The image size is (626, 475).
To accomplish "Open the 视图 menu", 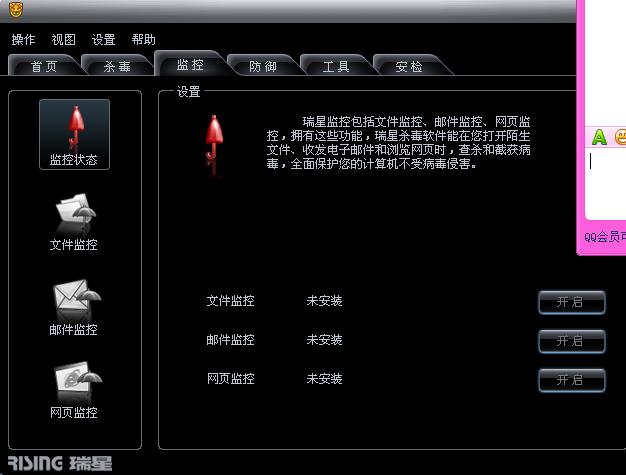I will pos(63,40).
